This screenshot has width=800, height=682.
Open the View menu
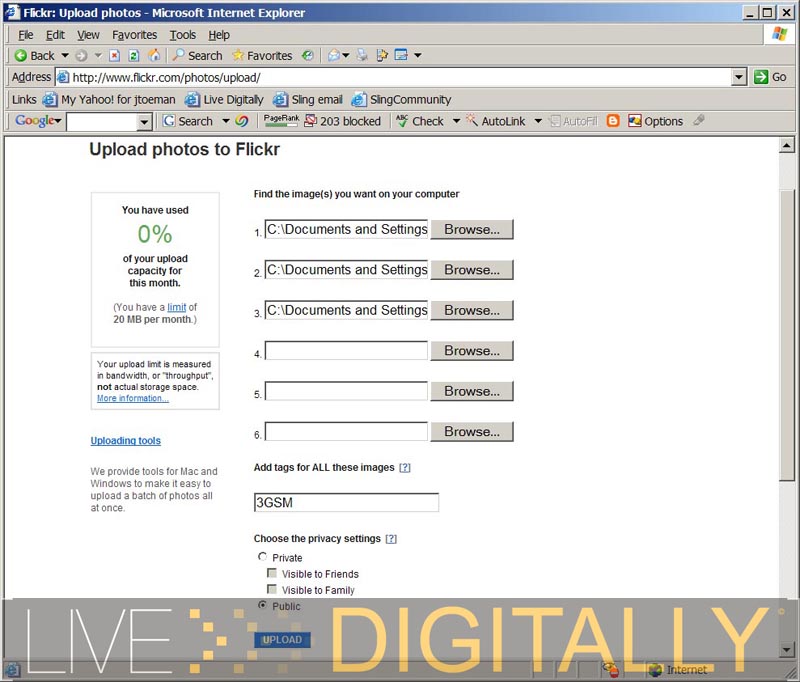click(88, 35)
